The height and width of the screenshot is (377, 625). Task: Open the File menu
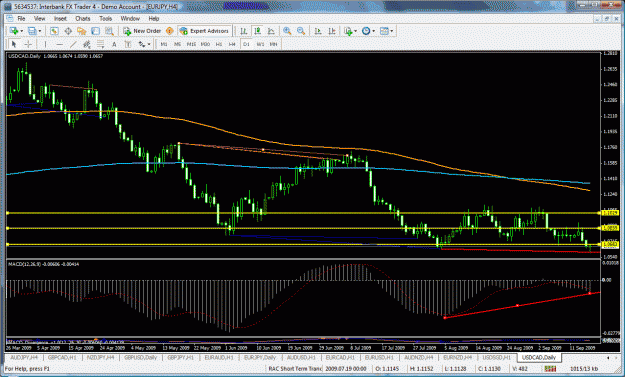pyautogui.click(x=21, y=18)
